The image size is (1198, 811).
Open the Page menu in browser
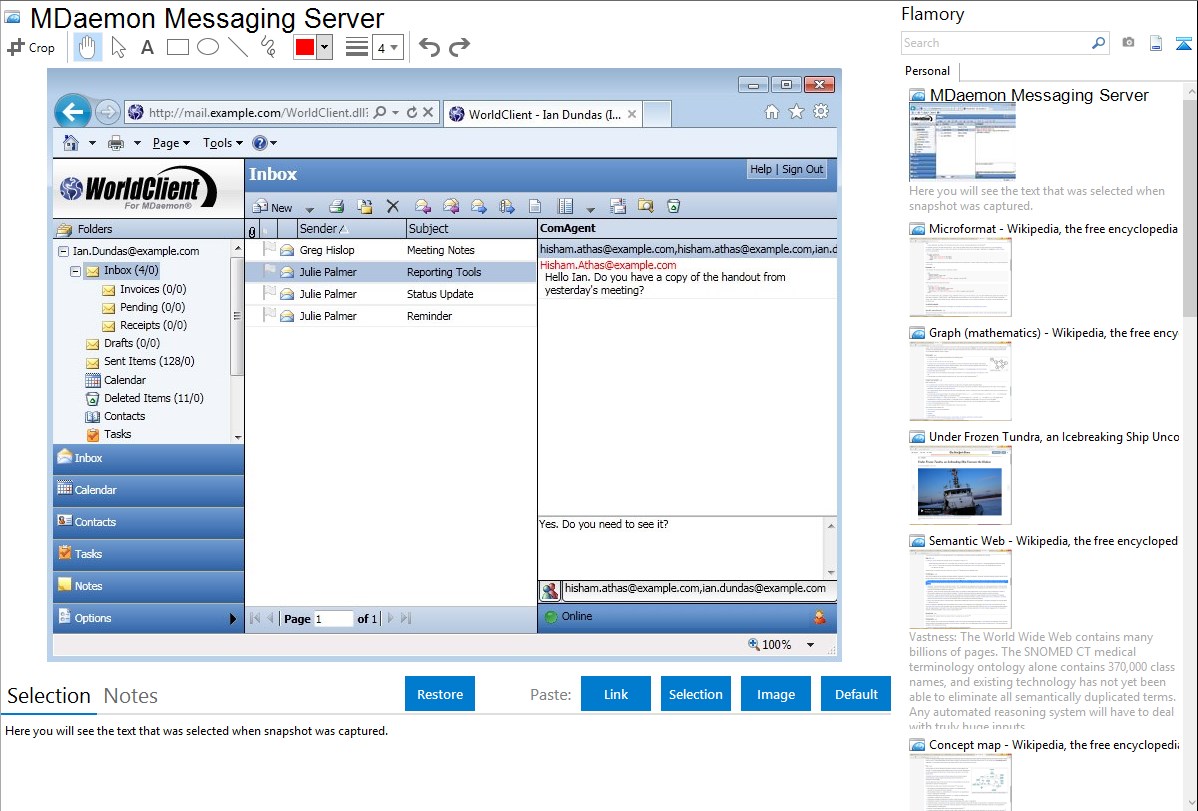(x=171, y=143)
